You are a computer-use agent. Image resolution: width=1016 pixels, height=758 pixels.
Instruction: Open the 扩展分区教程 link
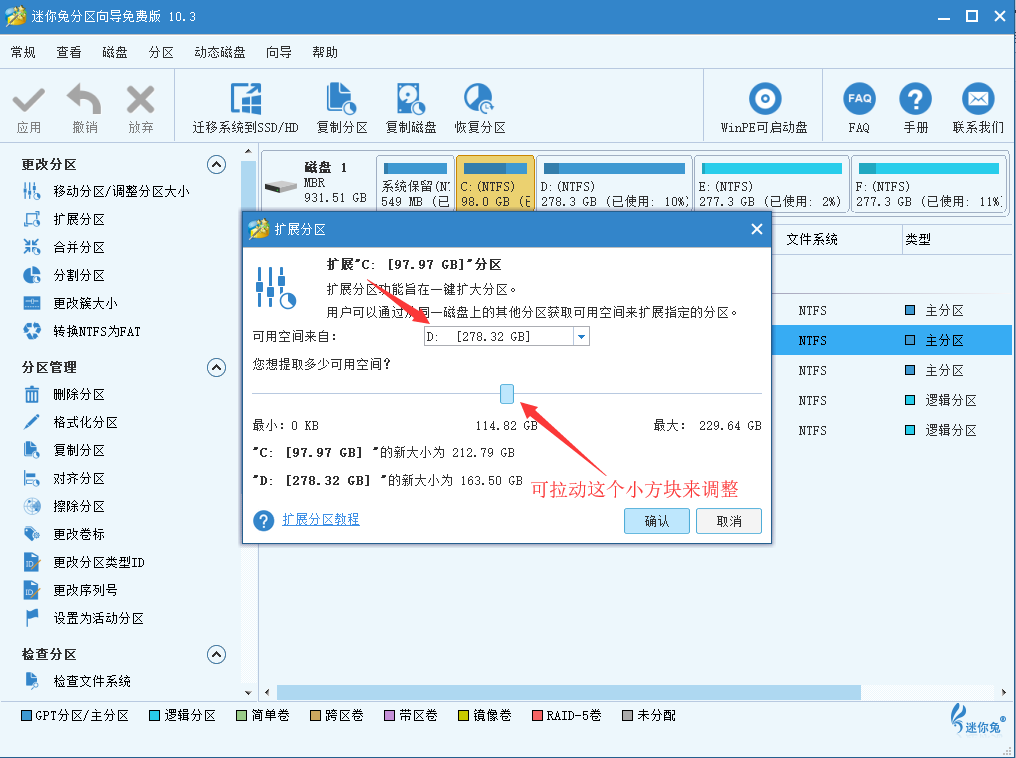pyautogui.click(x=321, y=520)
